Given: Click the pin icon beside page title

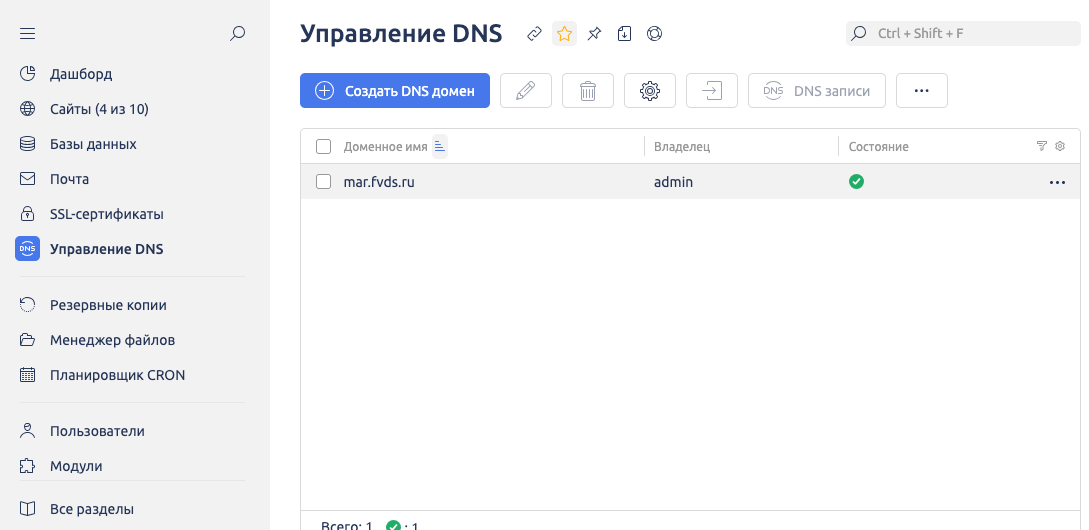Looking at the screenshot, I should point(594,34).
